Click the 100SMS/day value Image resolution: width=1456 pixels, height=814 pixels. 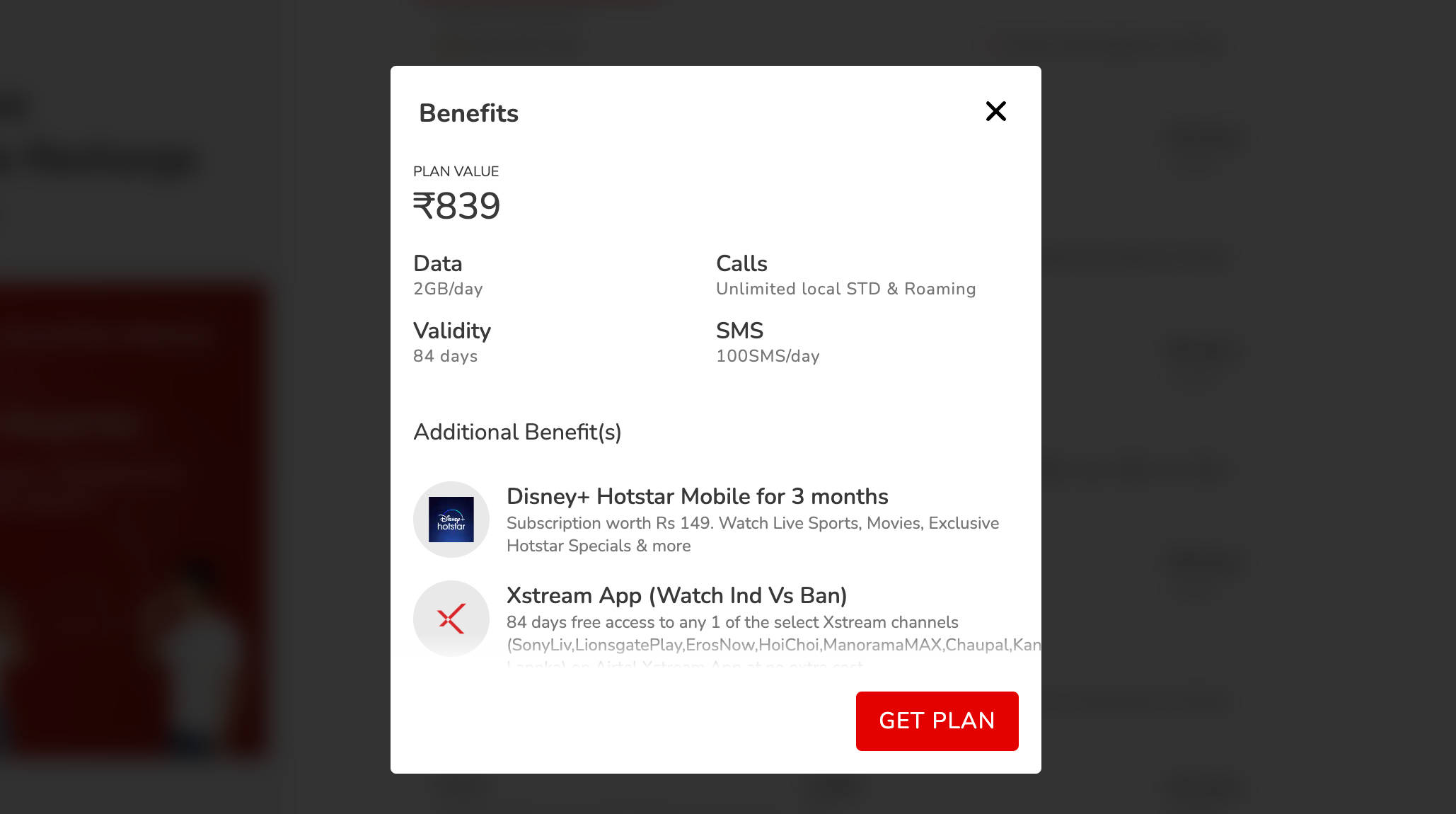(768, 356)
